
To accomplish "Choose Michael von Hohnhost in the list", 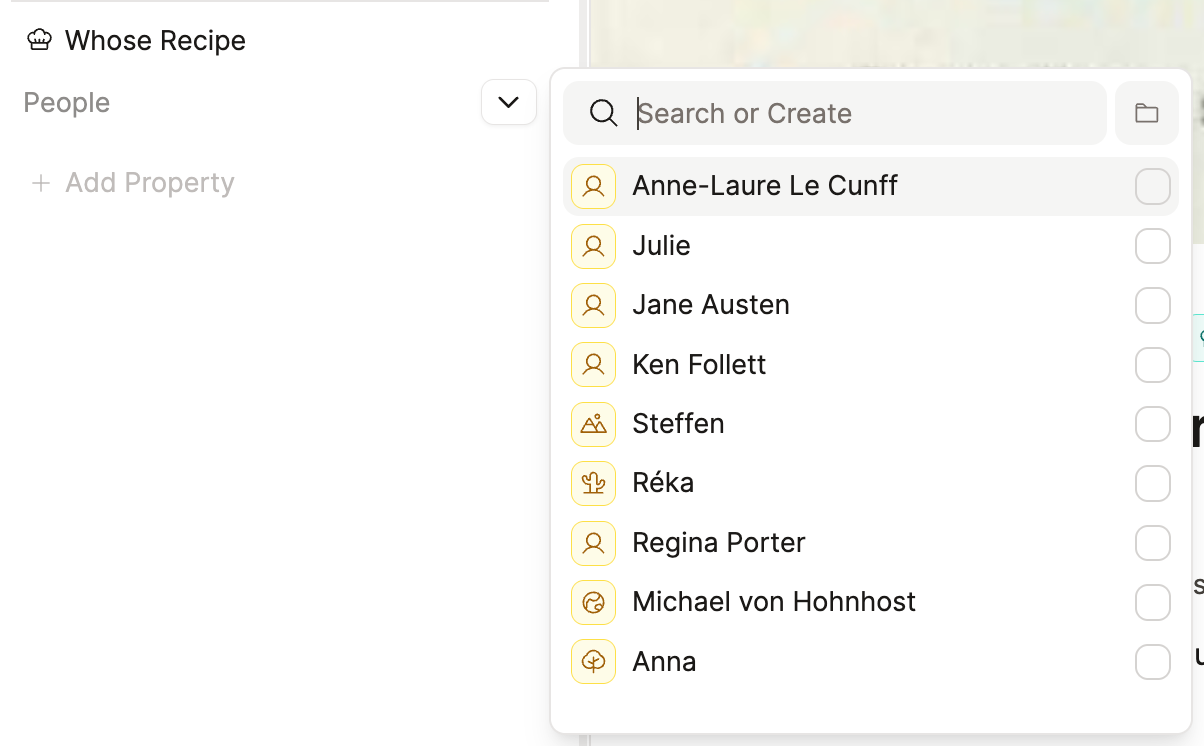I will tap(773, 602).
